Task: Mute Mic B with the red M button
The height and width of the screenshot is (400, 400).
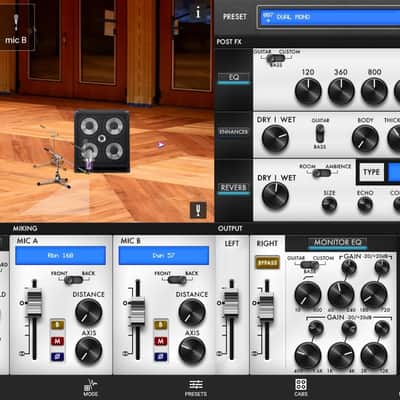Action: click(161, 341)
